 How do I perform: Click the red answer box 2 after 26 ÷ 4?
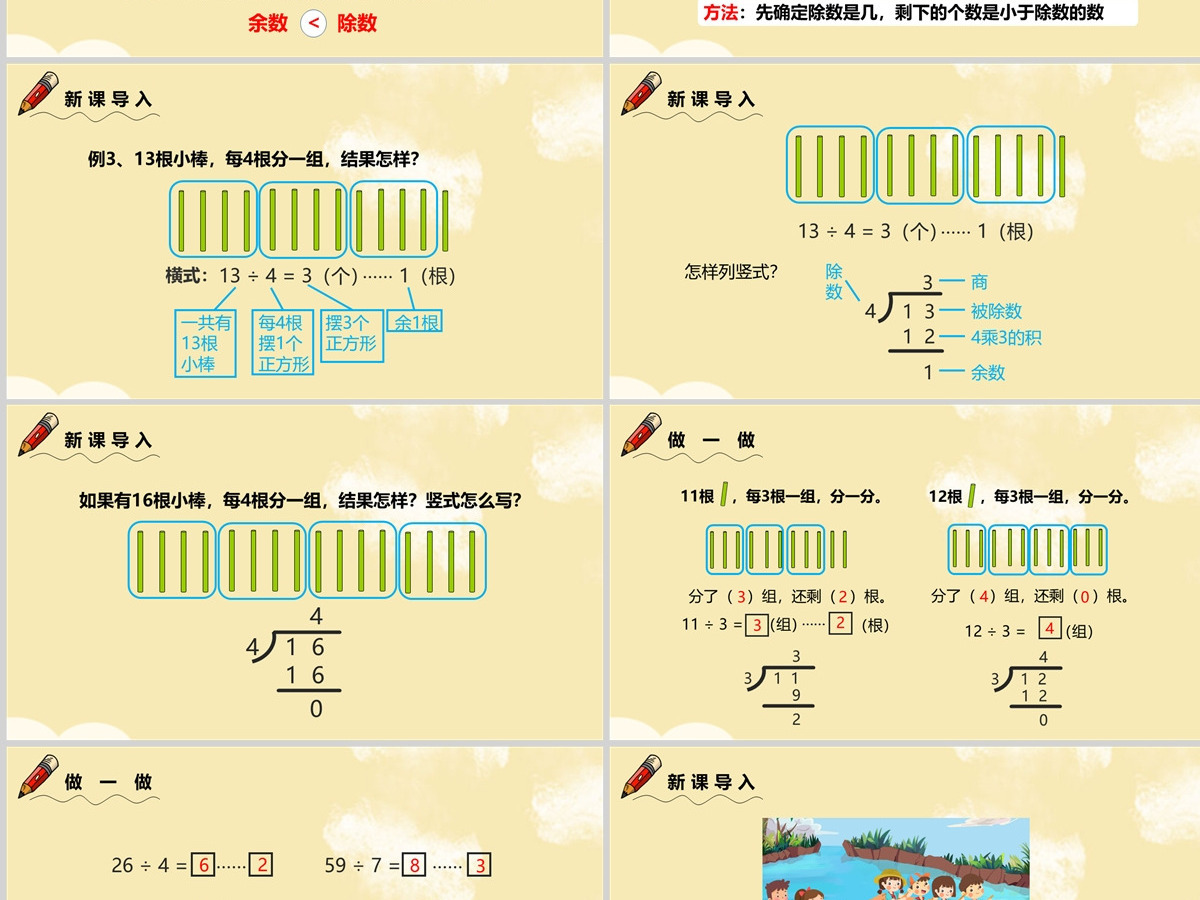261,865
